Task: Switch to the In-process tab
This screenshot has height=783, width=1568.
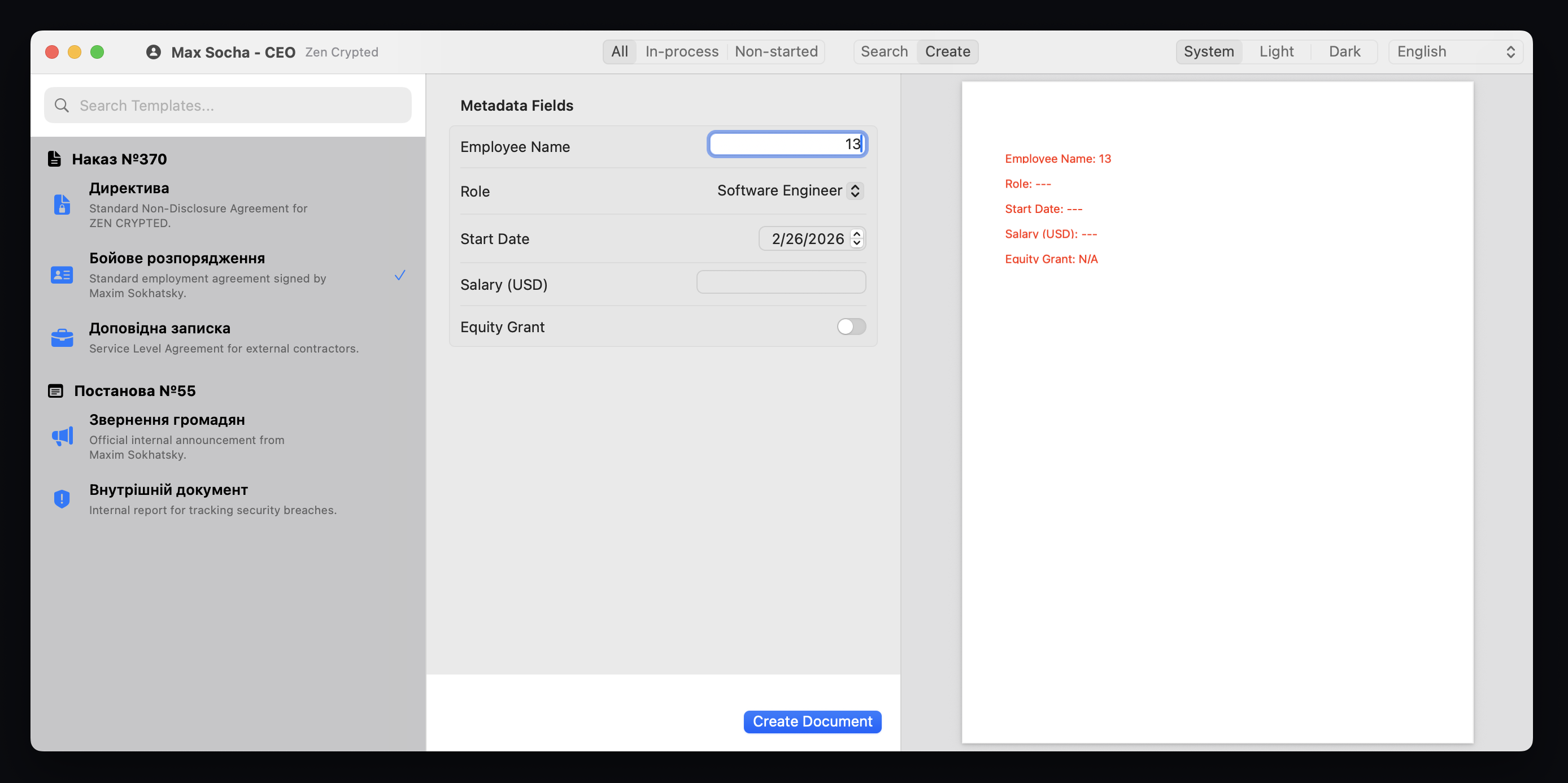Action: [x=681, y=52]
